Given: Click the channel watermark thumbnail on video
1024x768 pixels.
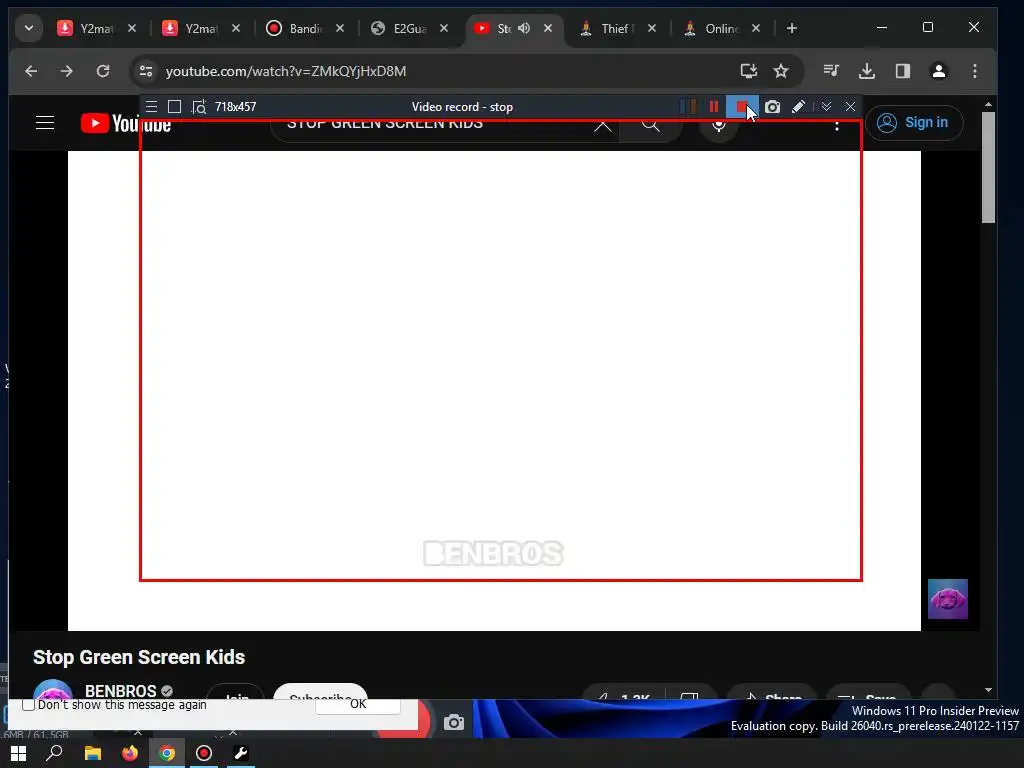Looking at the screenshot, I should (948, 599).
